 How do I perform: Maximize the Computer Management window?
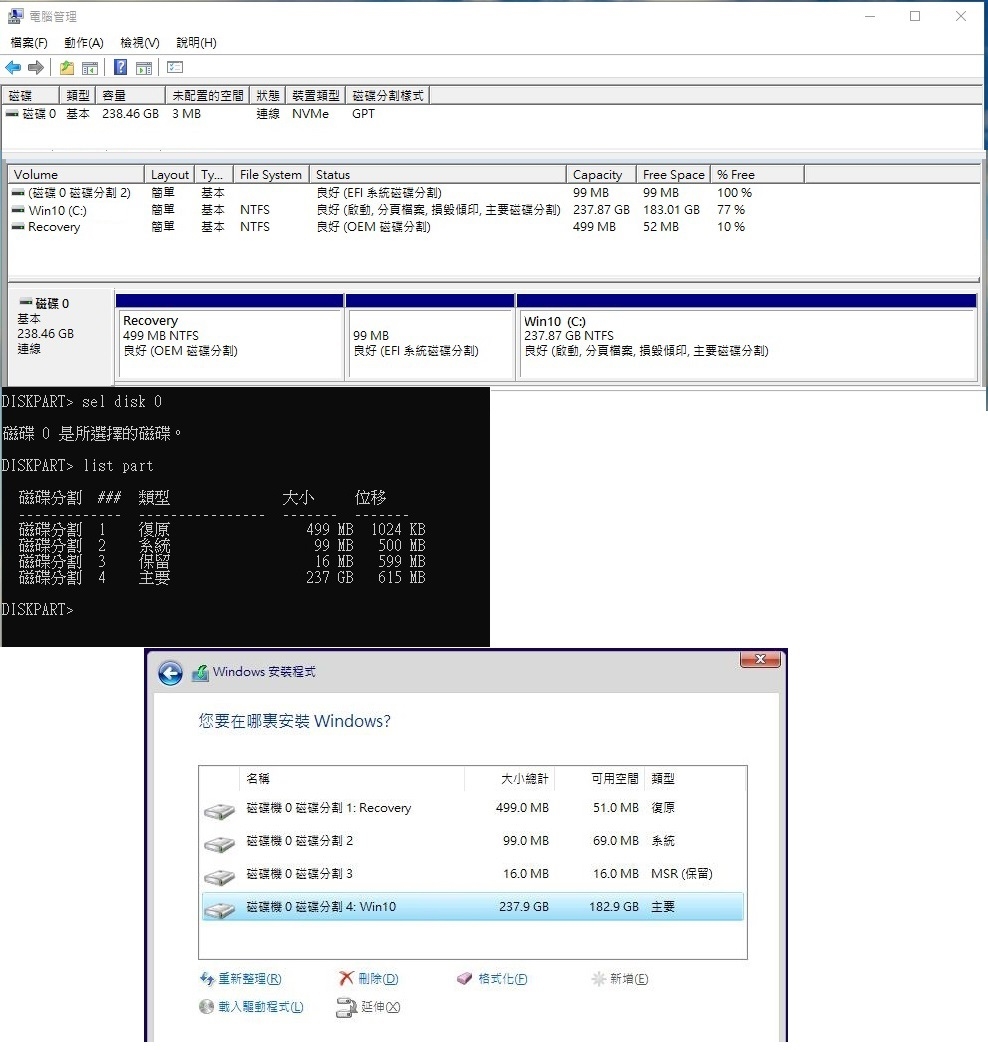[x=915, y=16]
